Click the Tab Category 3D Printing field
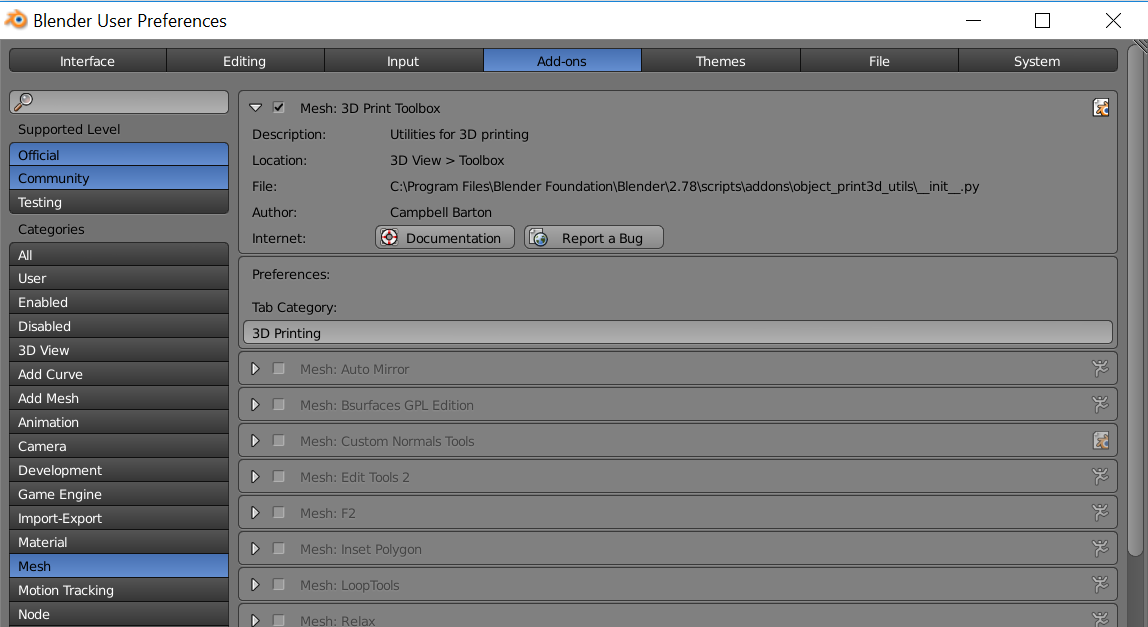This screenshot has width=1148, height=627. pos(678,333)
